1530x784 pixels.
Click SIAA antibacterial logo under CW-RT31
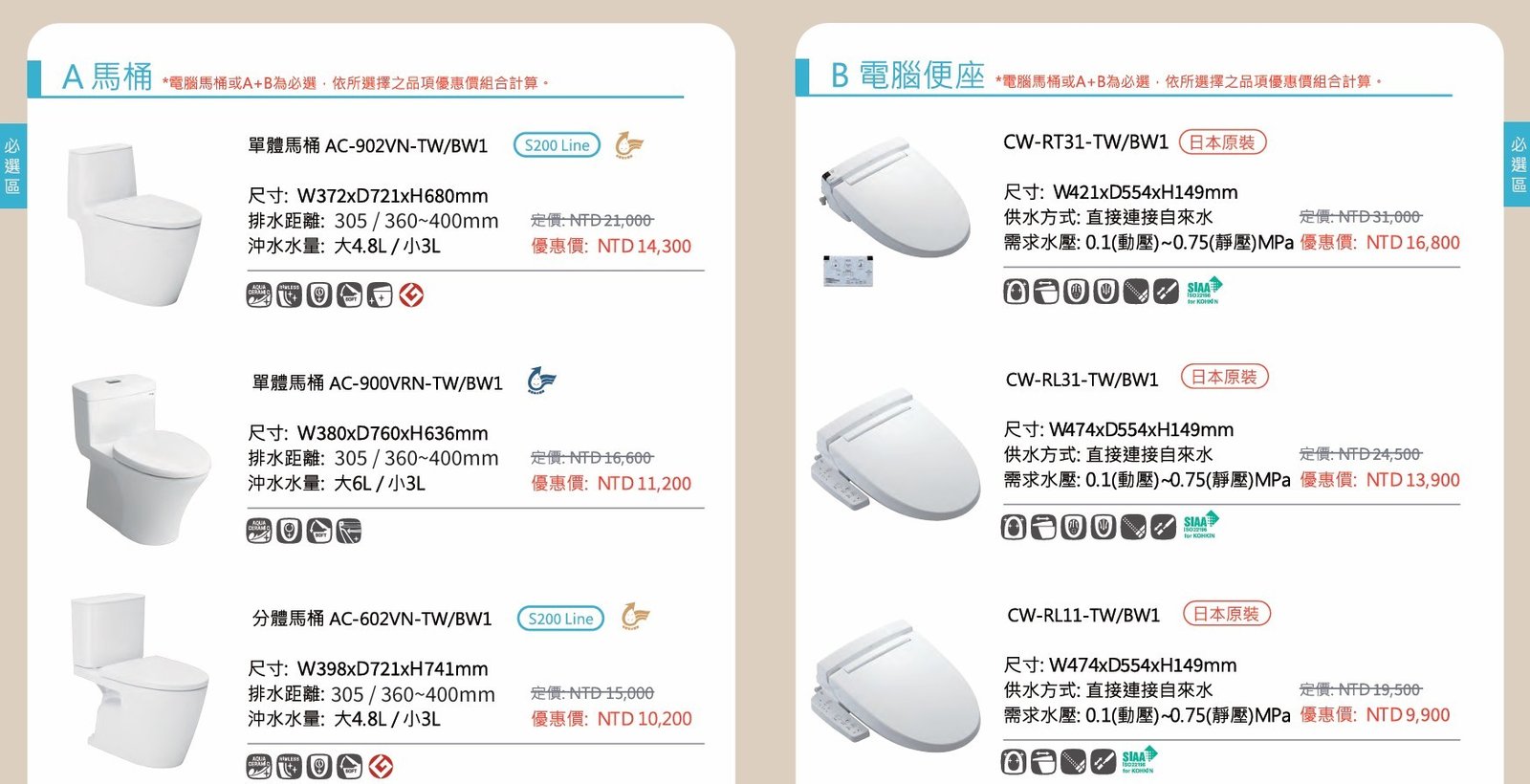tap(1204, 290)
